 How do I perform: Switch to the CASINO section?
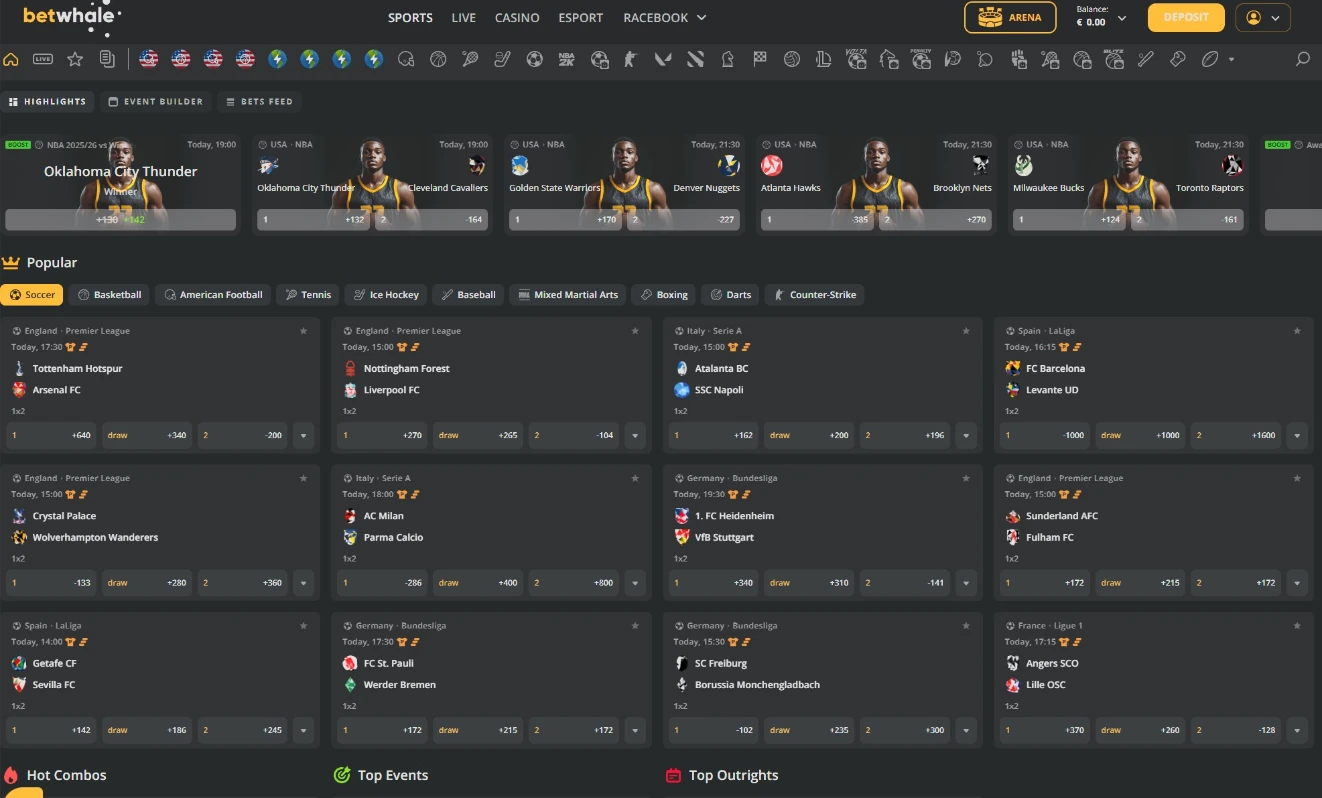click(516, 17)
